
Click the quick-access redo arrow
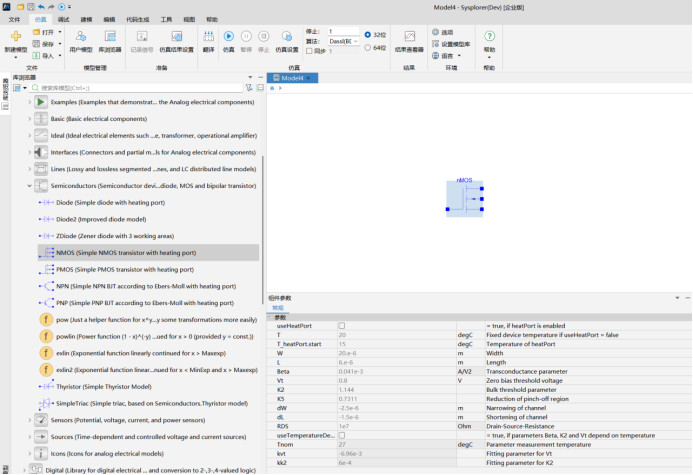tap(51, 7)
